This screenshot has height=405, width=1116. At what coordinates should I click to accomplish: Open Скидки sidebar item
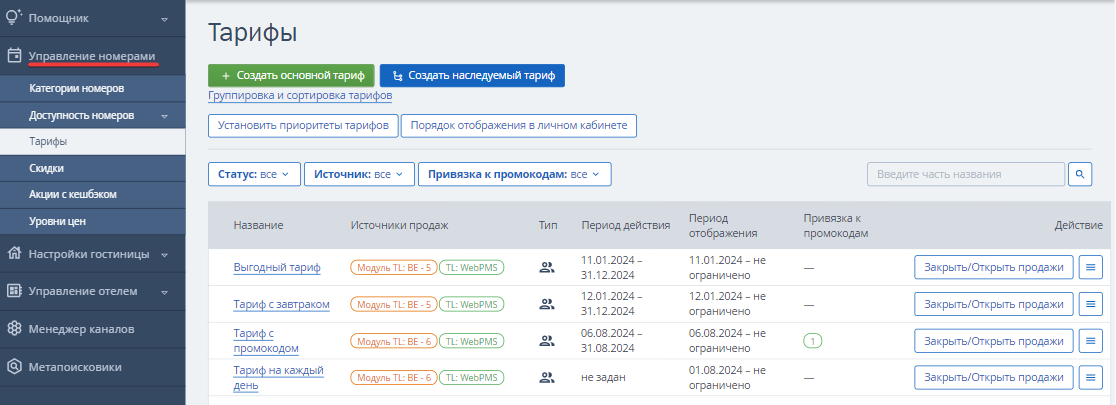pyautogui.click(x=93, y=168)
